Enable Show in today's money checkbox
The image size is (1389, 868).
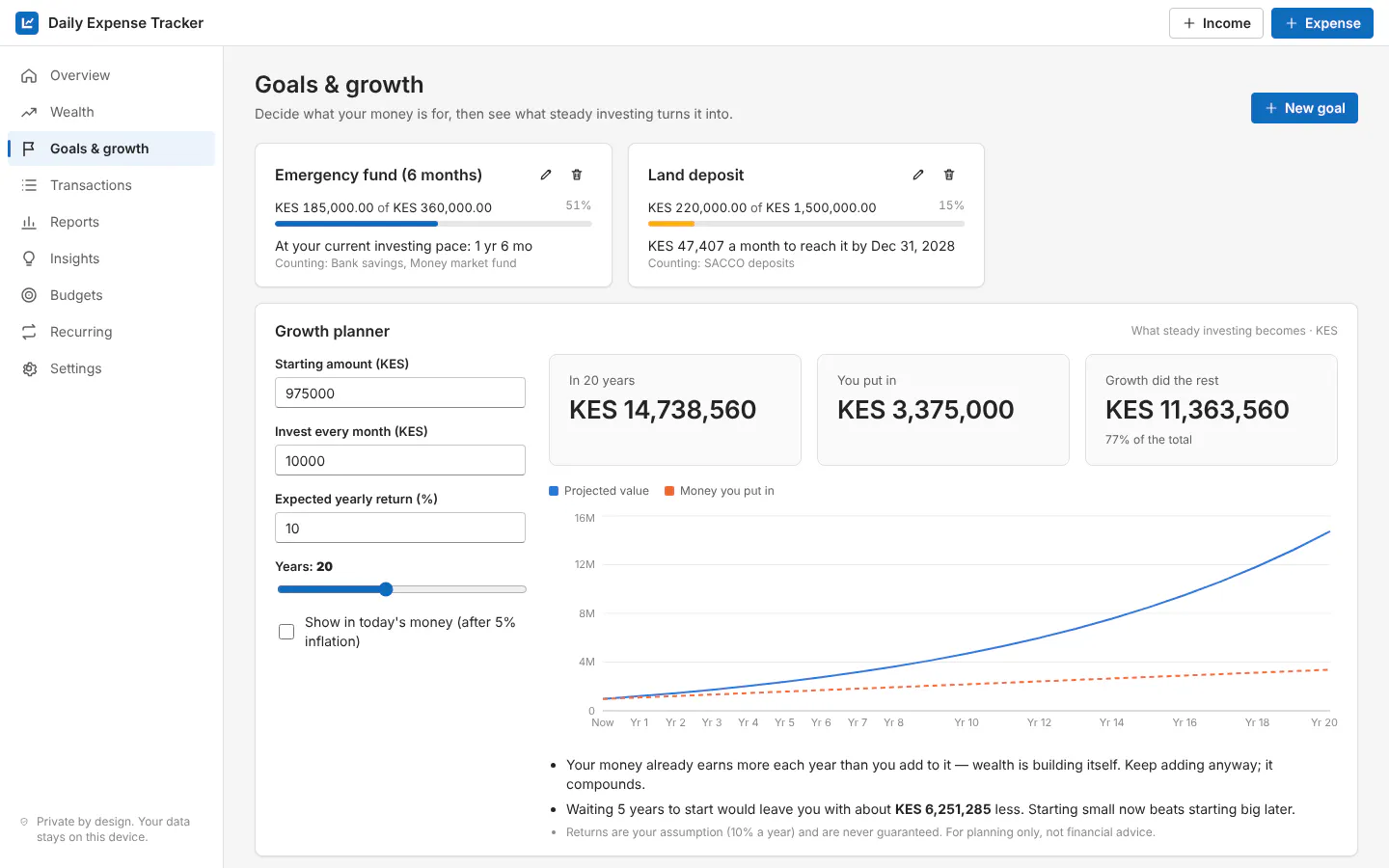[x=286, y=632]
